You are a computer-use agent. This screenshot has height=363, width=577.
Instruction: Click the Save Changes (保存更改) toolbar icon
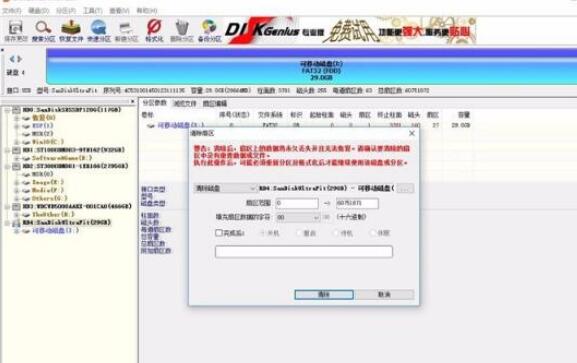pyautogui.click(x=16, y=31)
